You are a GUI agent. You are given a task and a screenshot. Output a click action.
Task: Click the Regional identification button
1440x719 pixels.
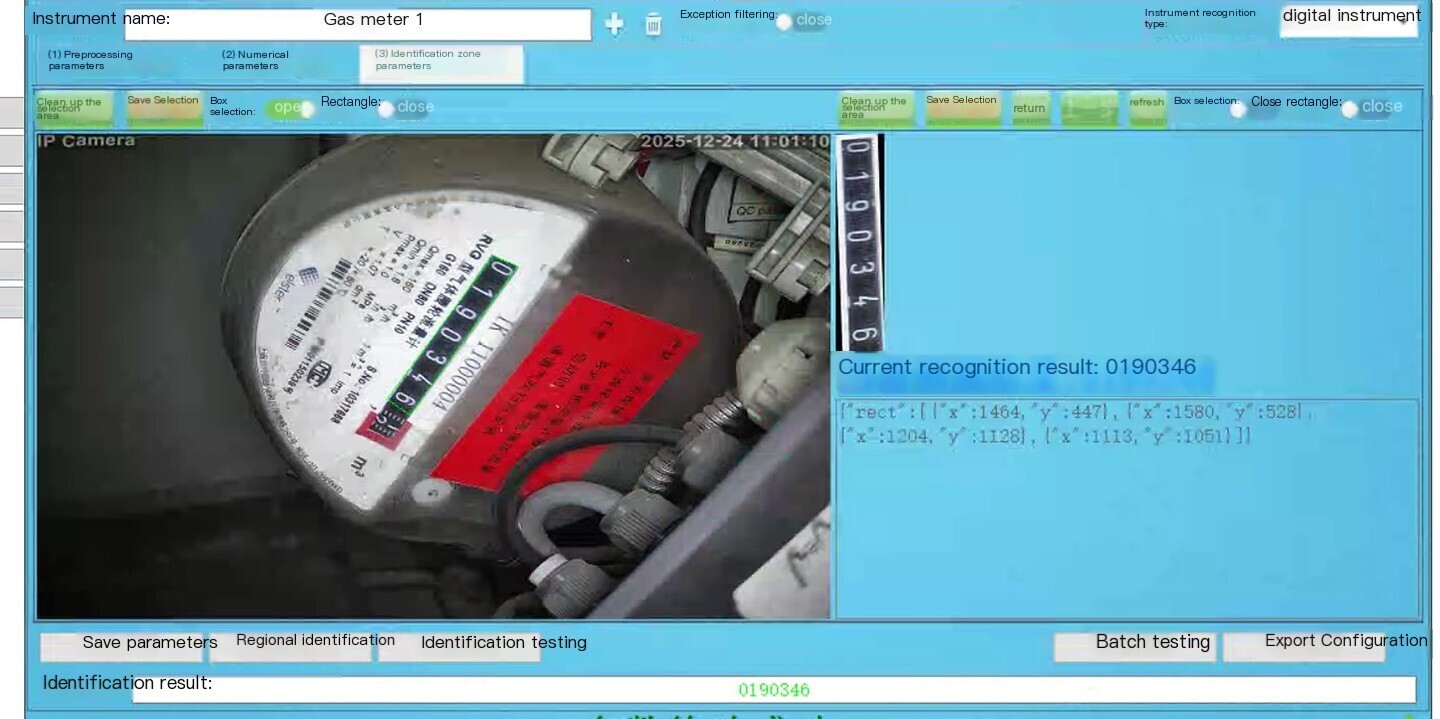(290, 646)
